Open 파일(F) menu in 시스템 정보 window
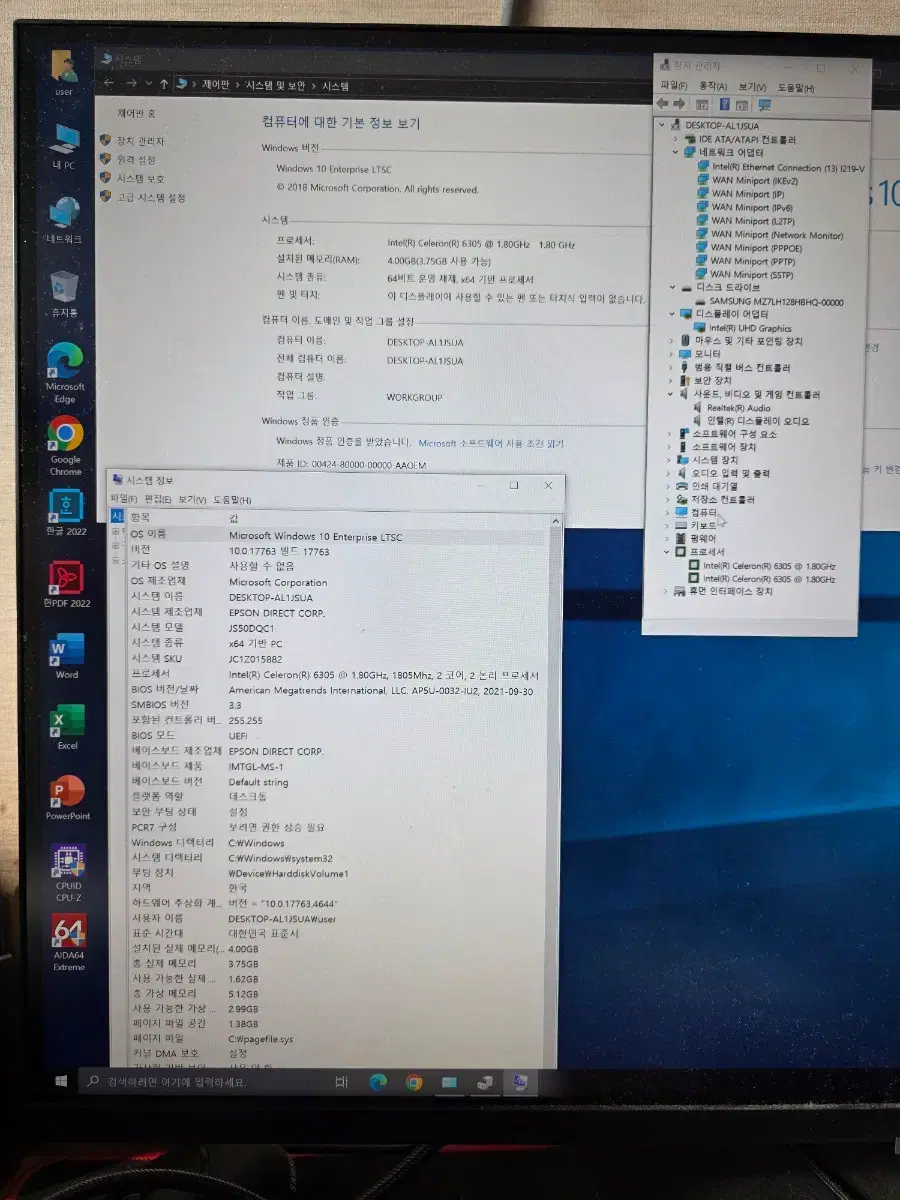Viewport: 900px width, 1200px height. 125,498
